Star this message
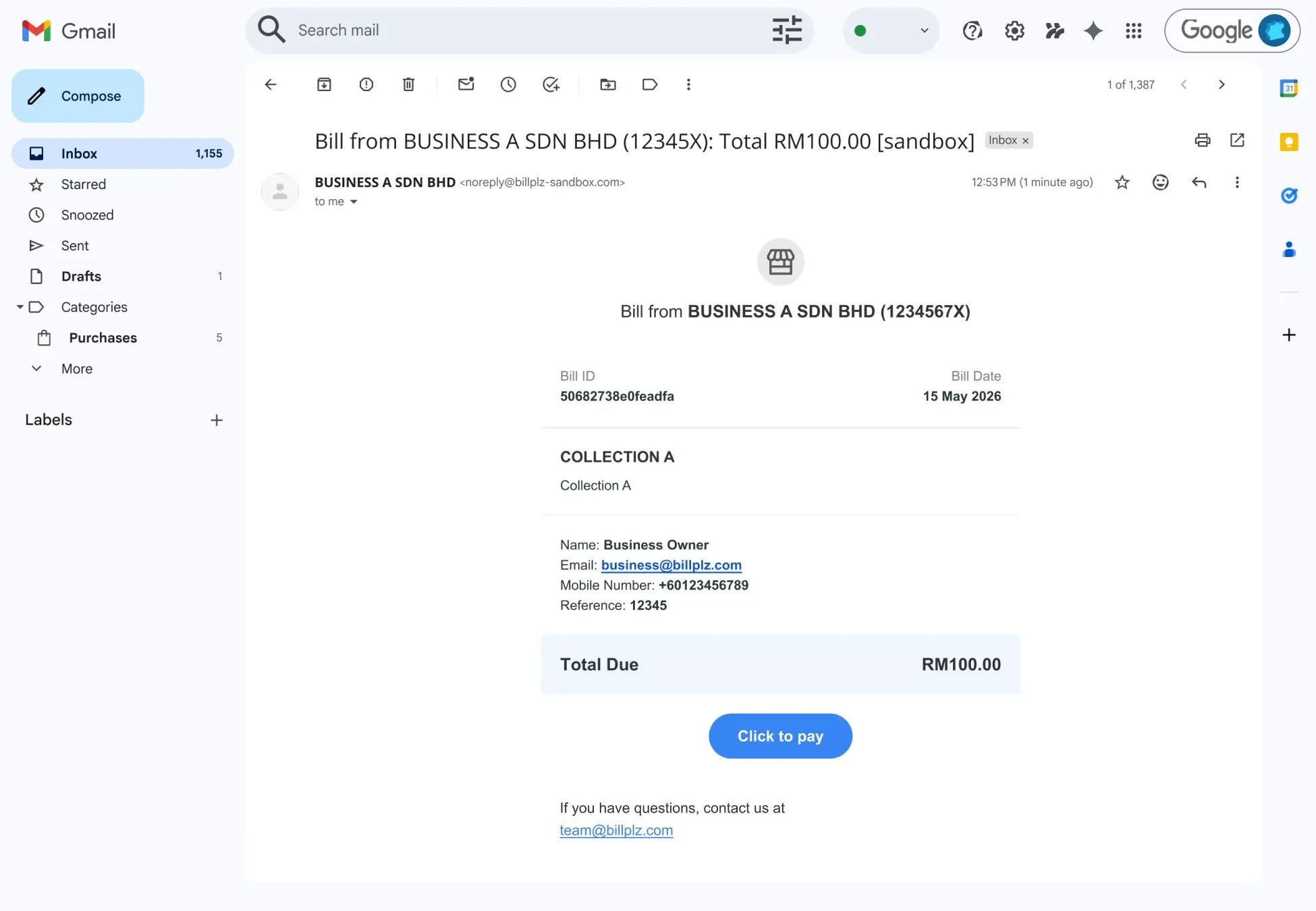The image size is (1316, 911). pyautogui.click(x=1122, y=182)
